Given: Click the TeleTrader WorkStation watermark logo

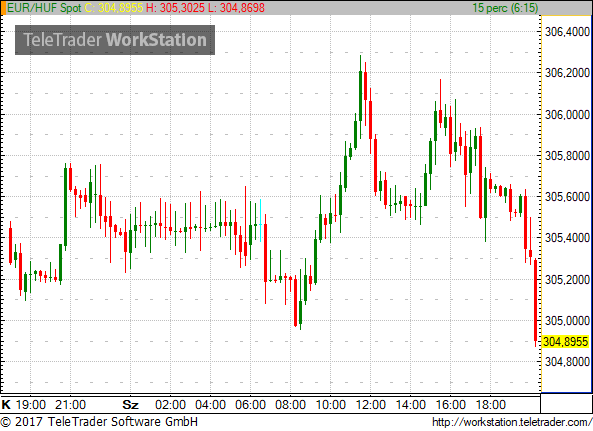Looking at the screenshot, I should coord(115,40).
